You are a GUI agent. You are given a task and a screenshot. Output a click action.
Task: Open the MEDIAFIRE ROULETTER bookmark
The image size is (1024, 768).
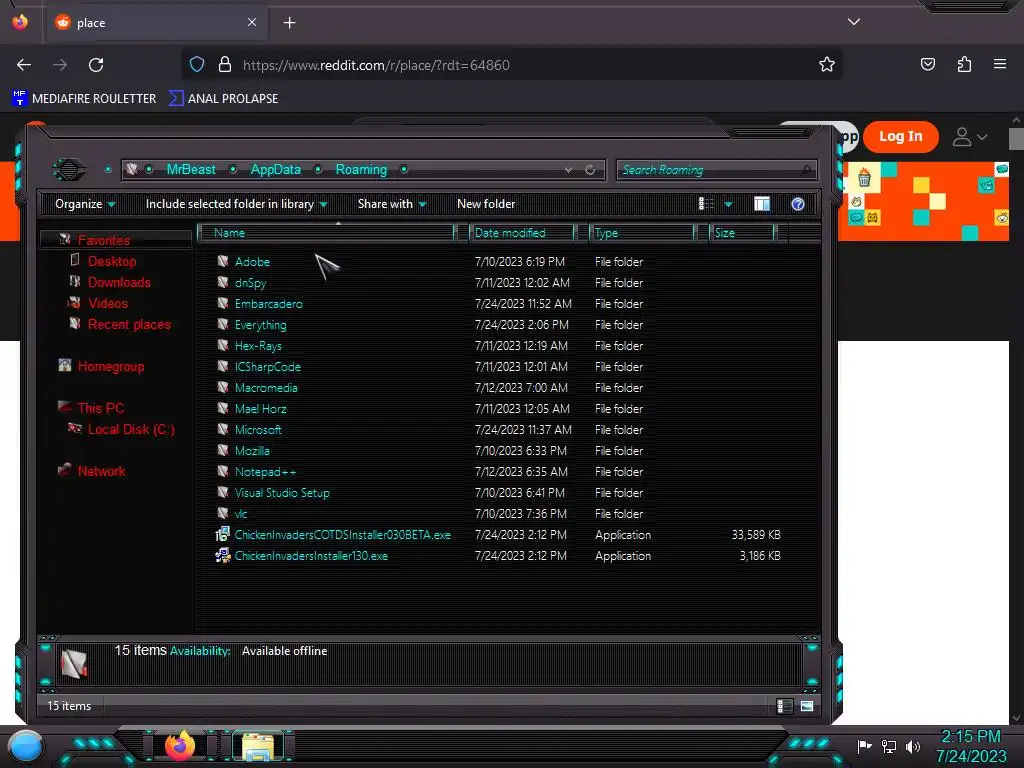pyautogui.click(x=84, y=99)
